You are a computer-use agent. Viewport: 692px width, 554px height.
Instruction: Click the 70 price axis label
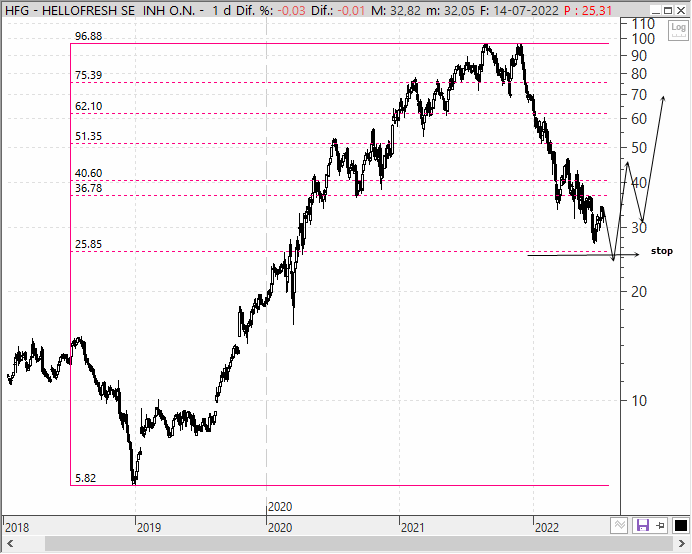point(639,95)
